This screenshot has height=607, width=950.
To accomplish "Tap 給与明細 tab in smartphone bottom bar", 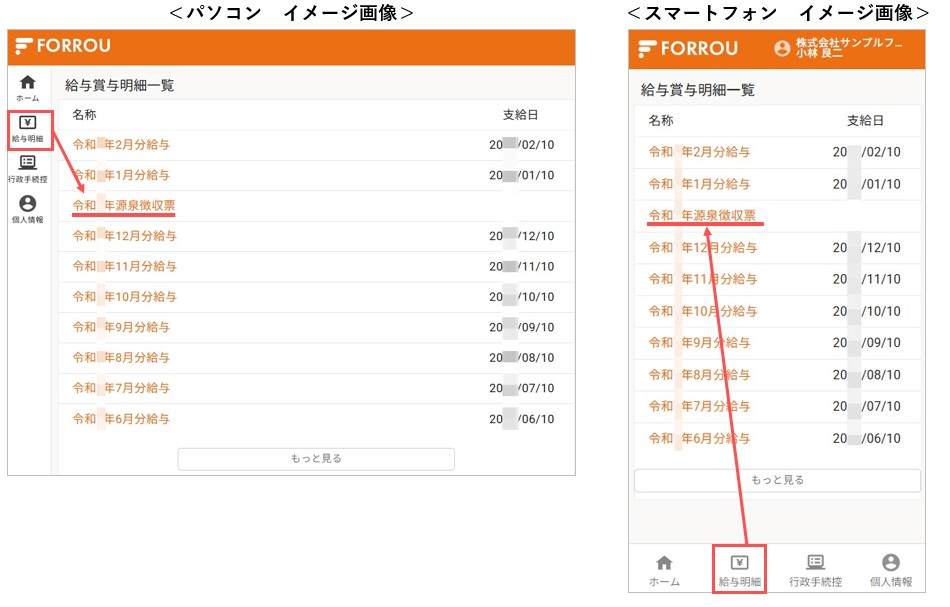I will (739, 571).
